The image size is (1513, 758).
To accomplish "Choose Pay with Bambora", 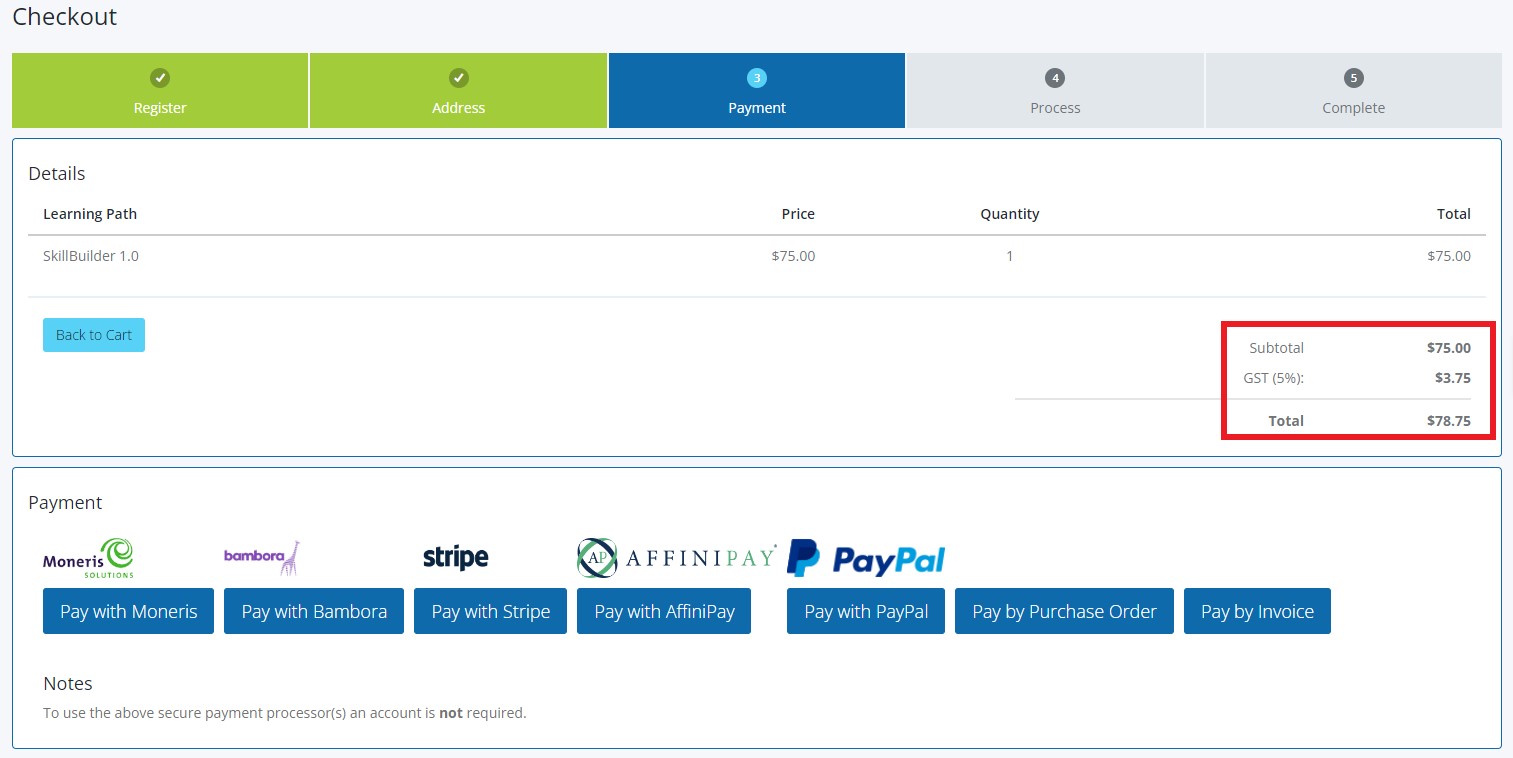I will click(314, 611).
